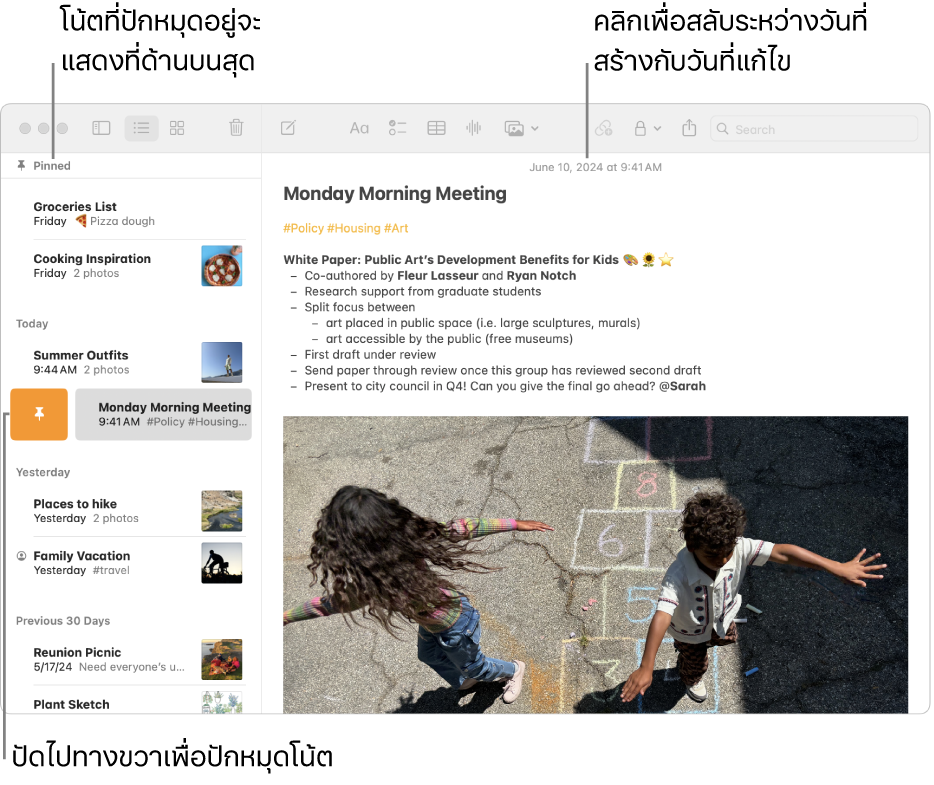Create a new note

coord(288,128)
